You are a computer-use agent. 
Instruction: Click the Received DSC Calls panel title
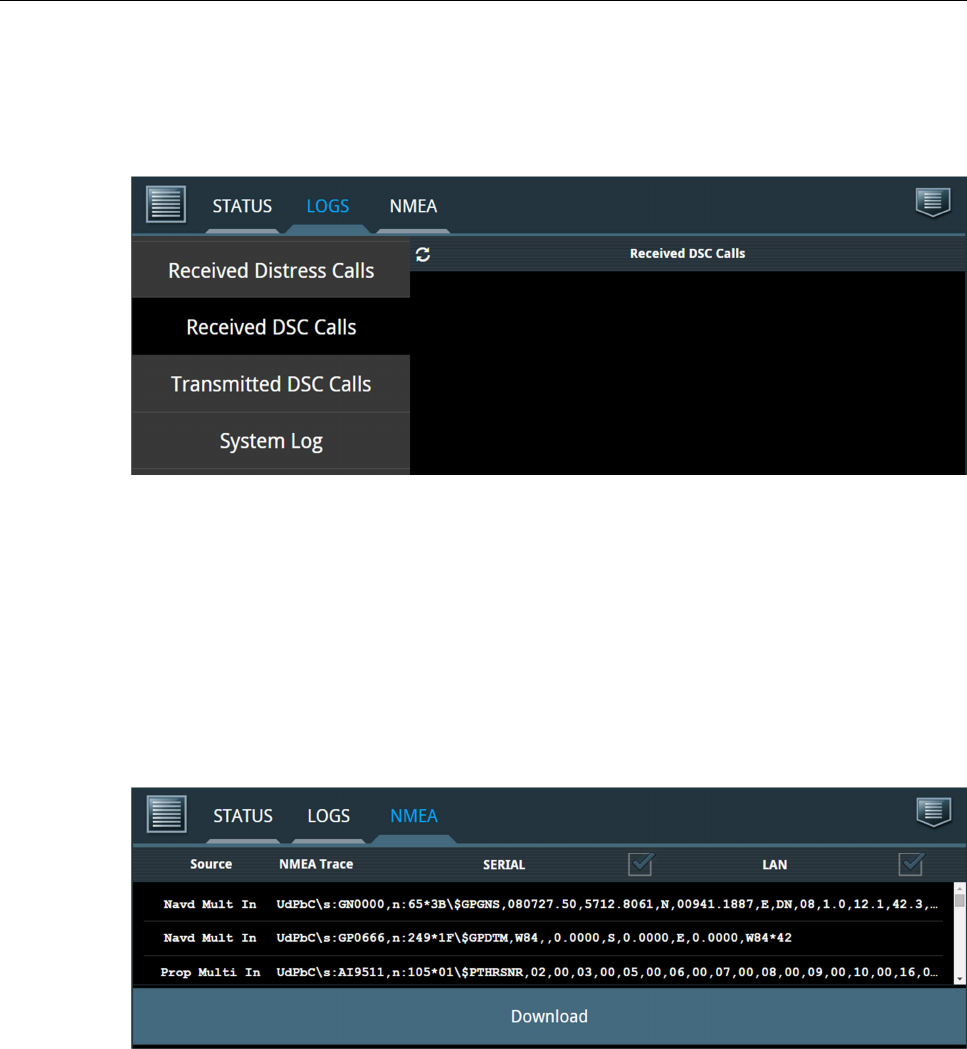pos(687,254)
